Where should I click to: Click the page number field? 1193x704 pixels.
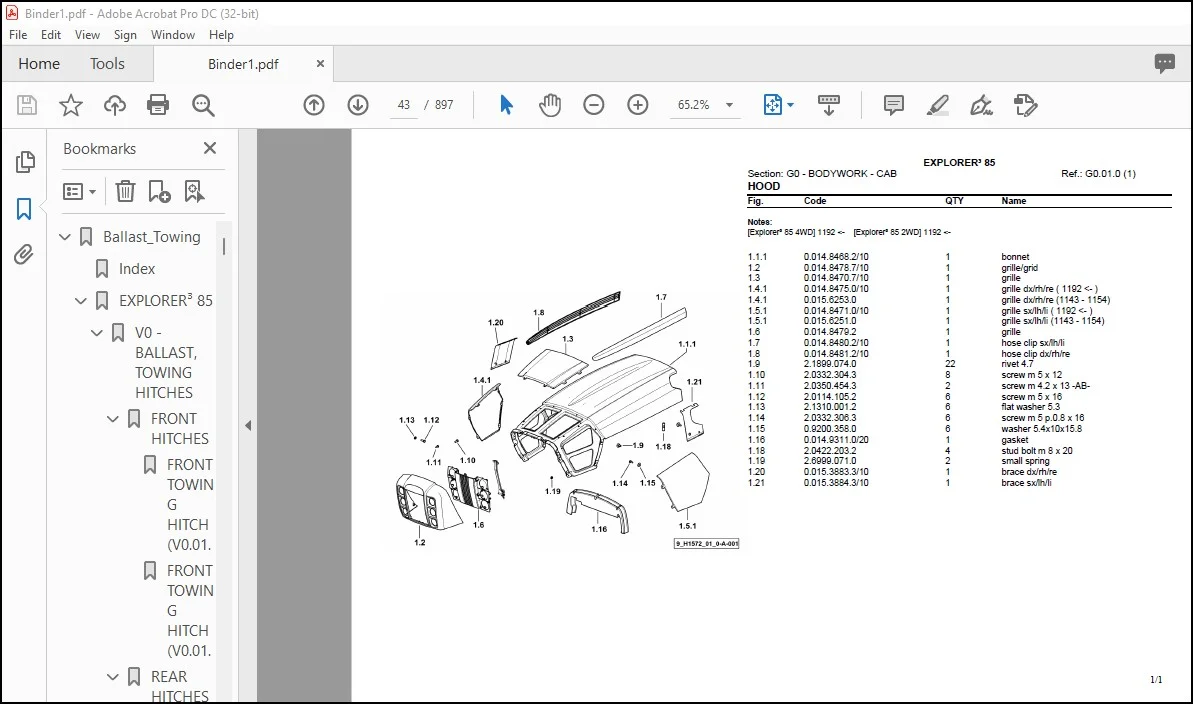click(403, 105)
